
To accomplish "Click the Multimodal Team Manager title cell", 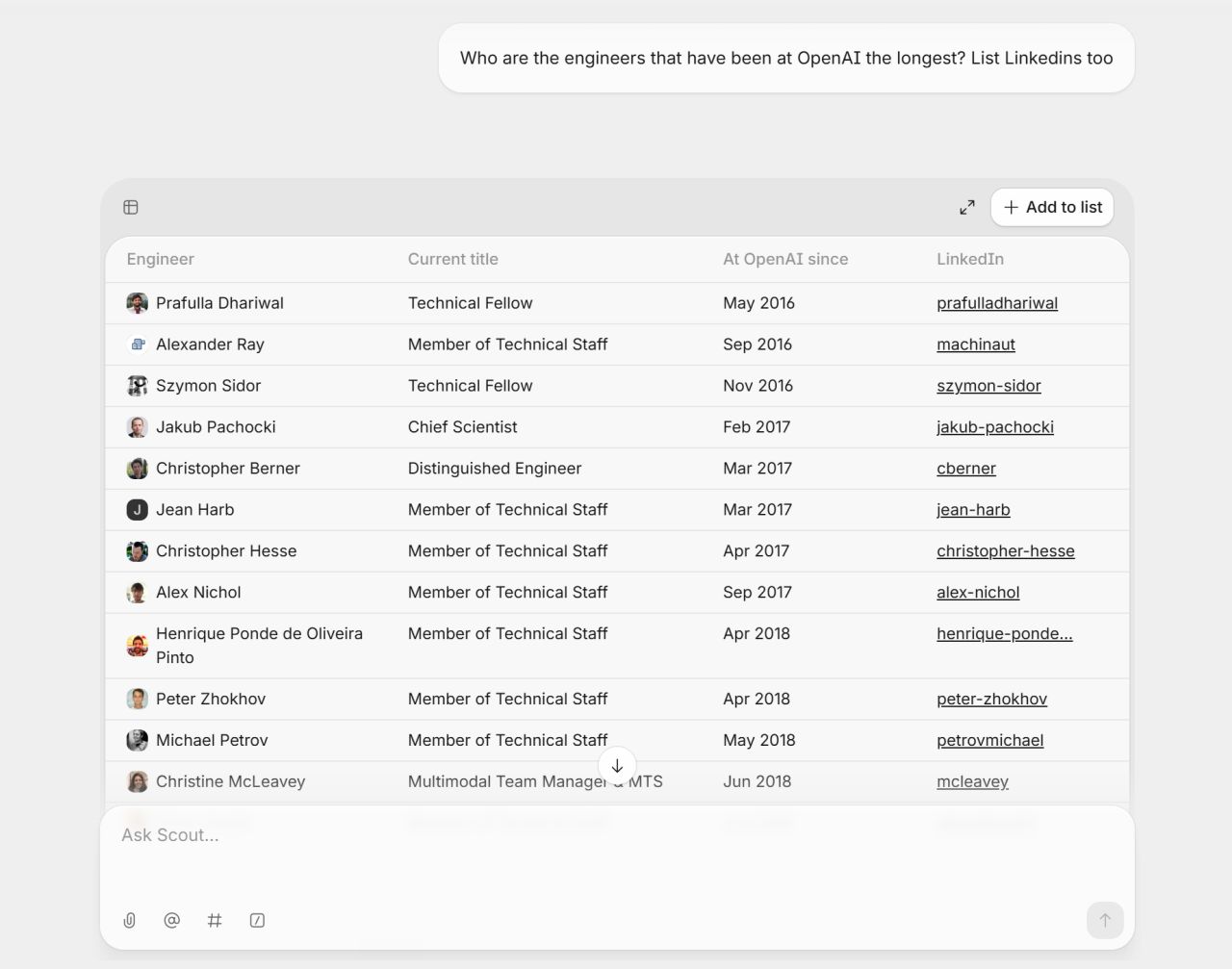I will click(535, 782).
